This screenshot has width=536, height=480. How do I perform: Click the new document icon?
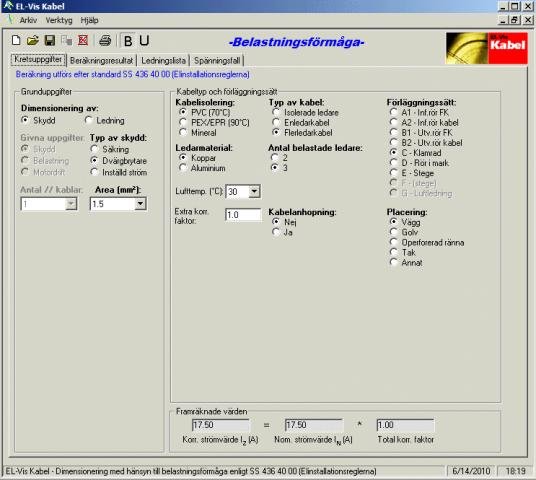point(16,40)
